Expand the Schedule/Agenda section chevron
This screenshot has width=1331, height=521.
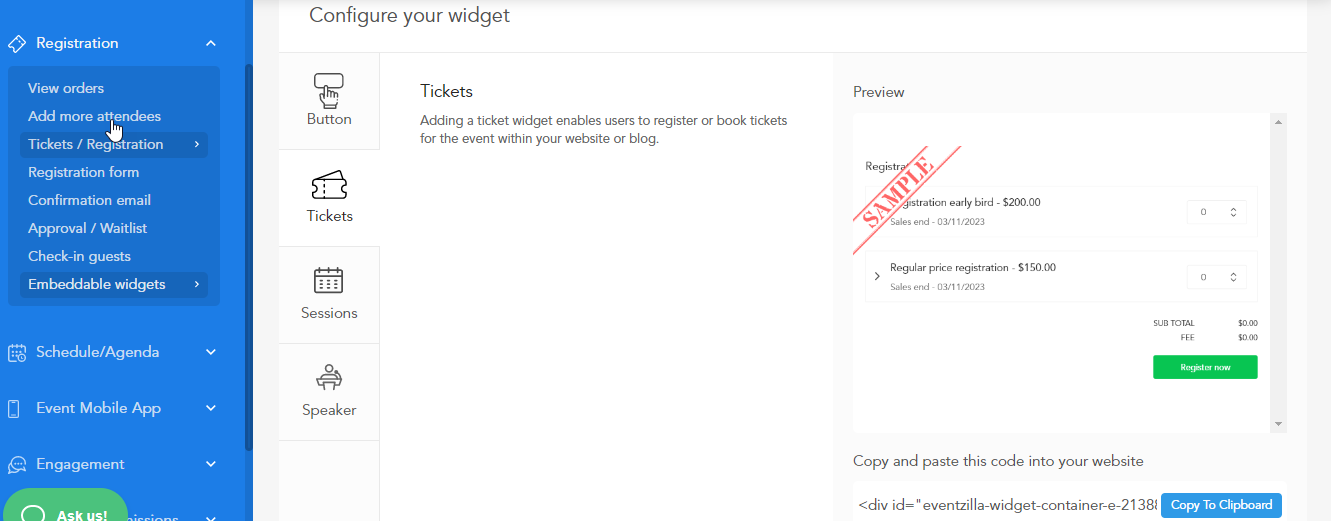(211, 352)
